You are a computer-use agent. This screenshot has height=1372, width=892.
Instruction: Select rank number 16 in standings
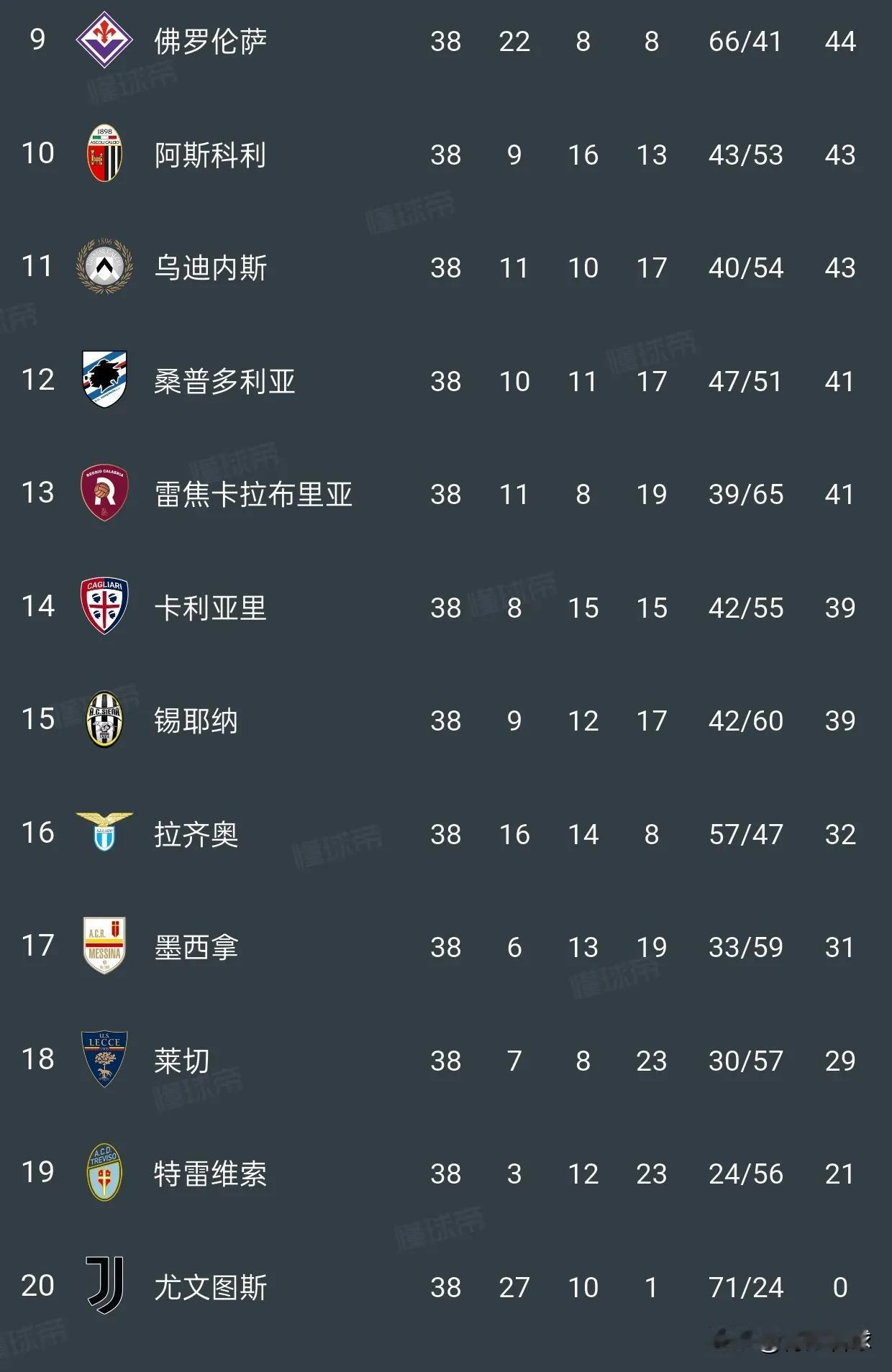pyautogui.click(x=37, y=833)
